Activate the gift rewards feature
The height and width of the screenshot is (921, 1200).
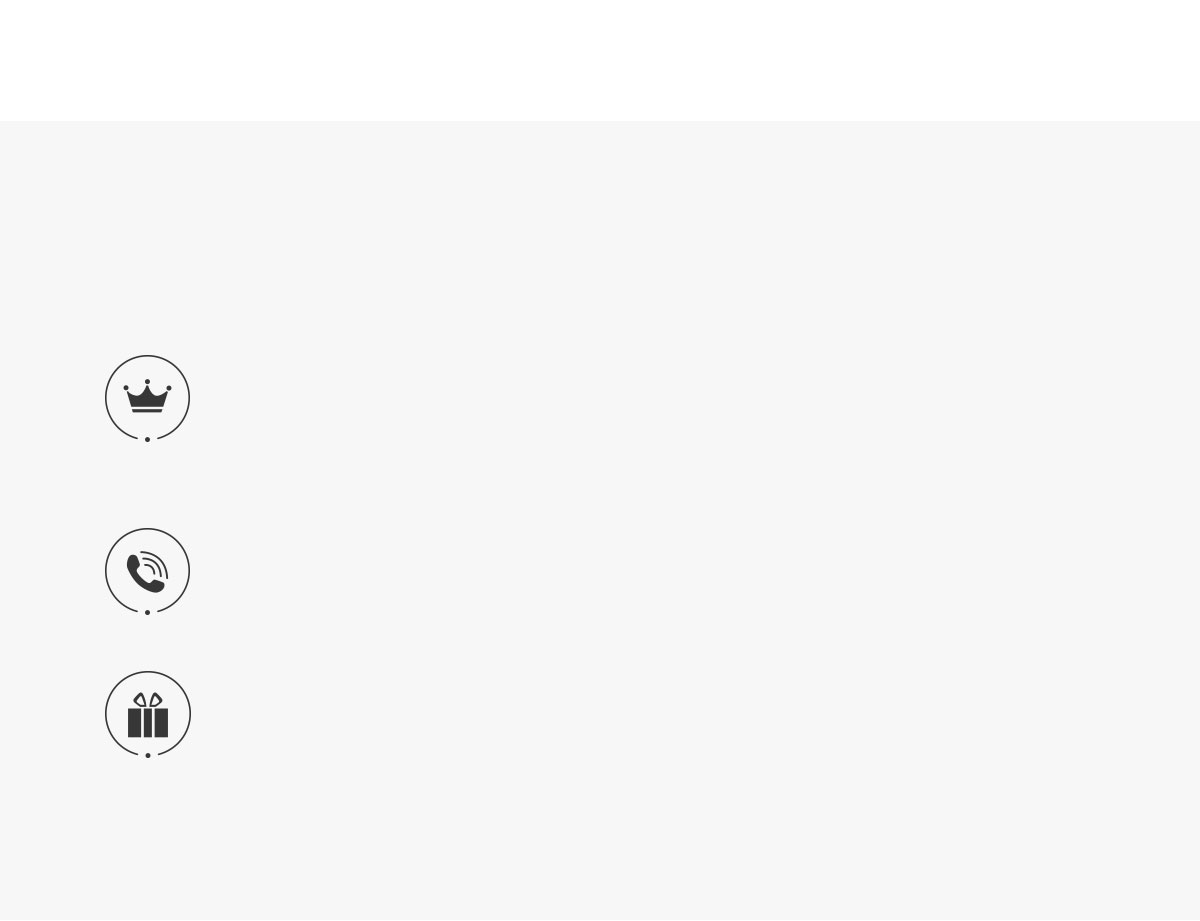coord(147,714)
